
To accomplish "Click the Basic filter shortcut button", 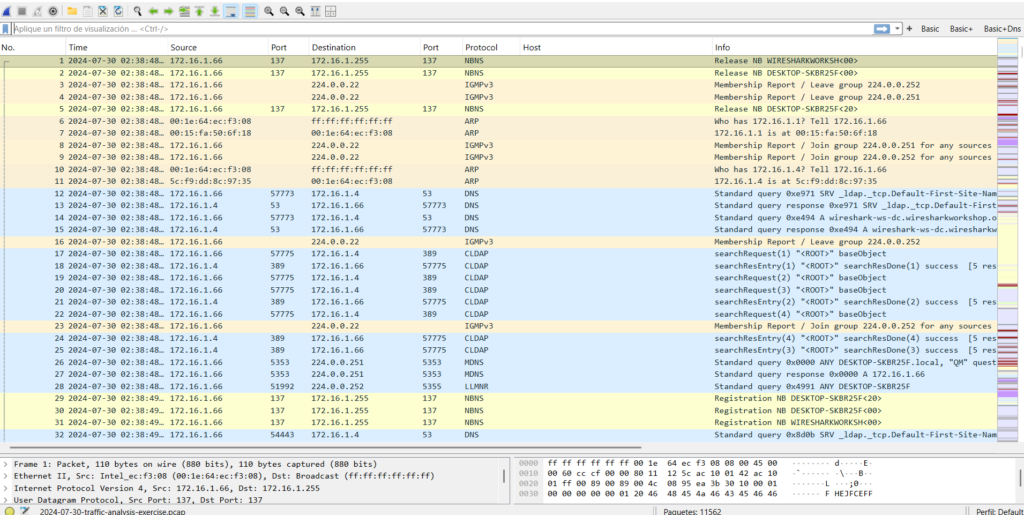I will tap(930, 29).
